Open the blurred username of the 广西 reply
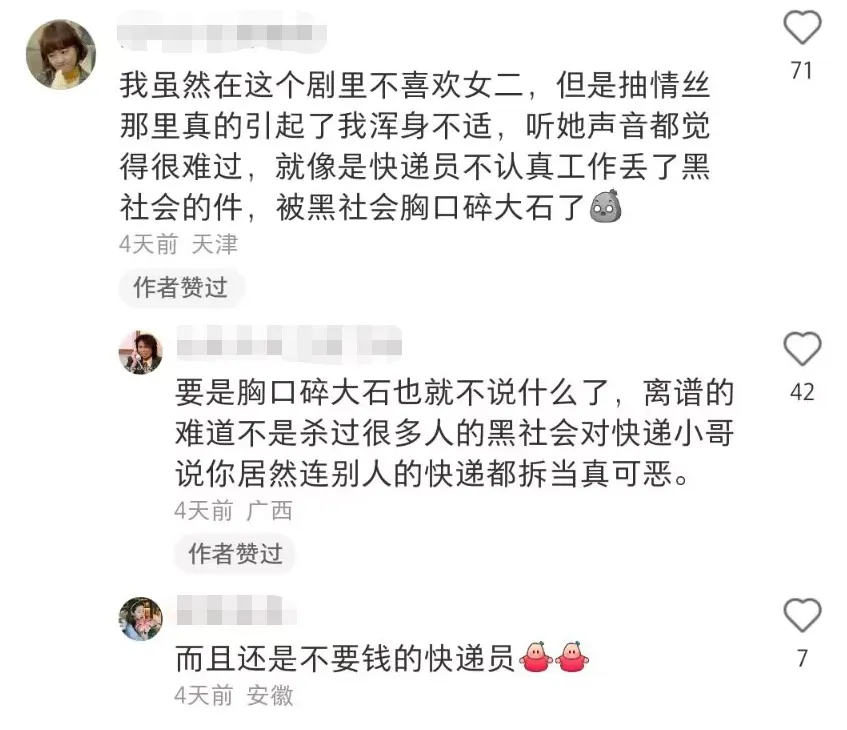The image size is (847, 730). (x=289, y=344)
